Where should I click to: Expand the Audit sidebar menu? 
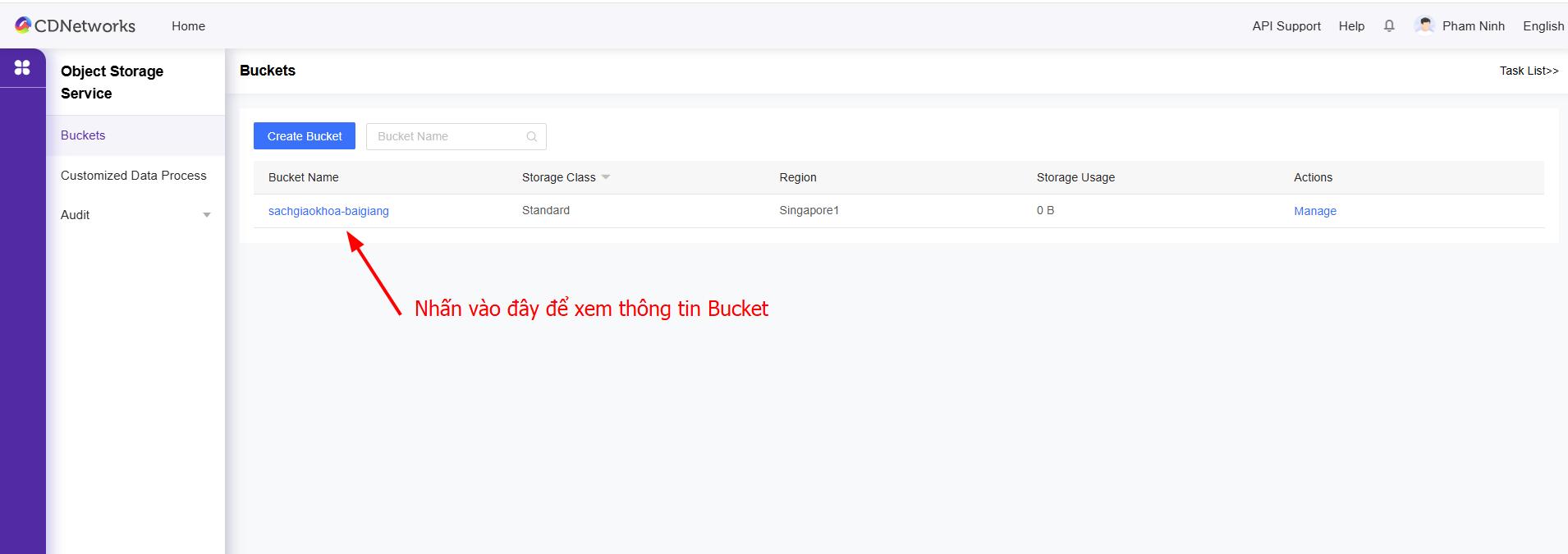[x=206, y=215]
